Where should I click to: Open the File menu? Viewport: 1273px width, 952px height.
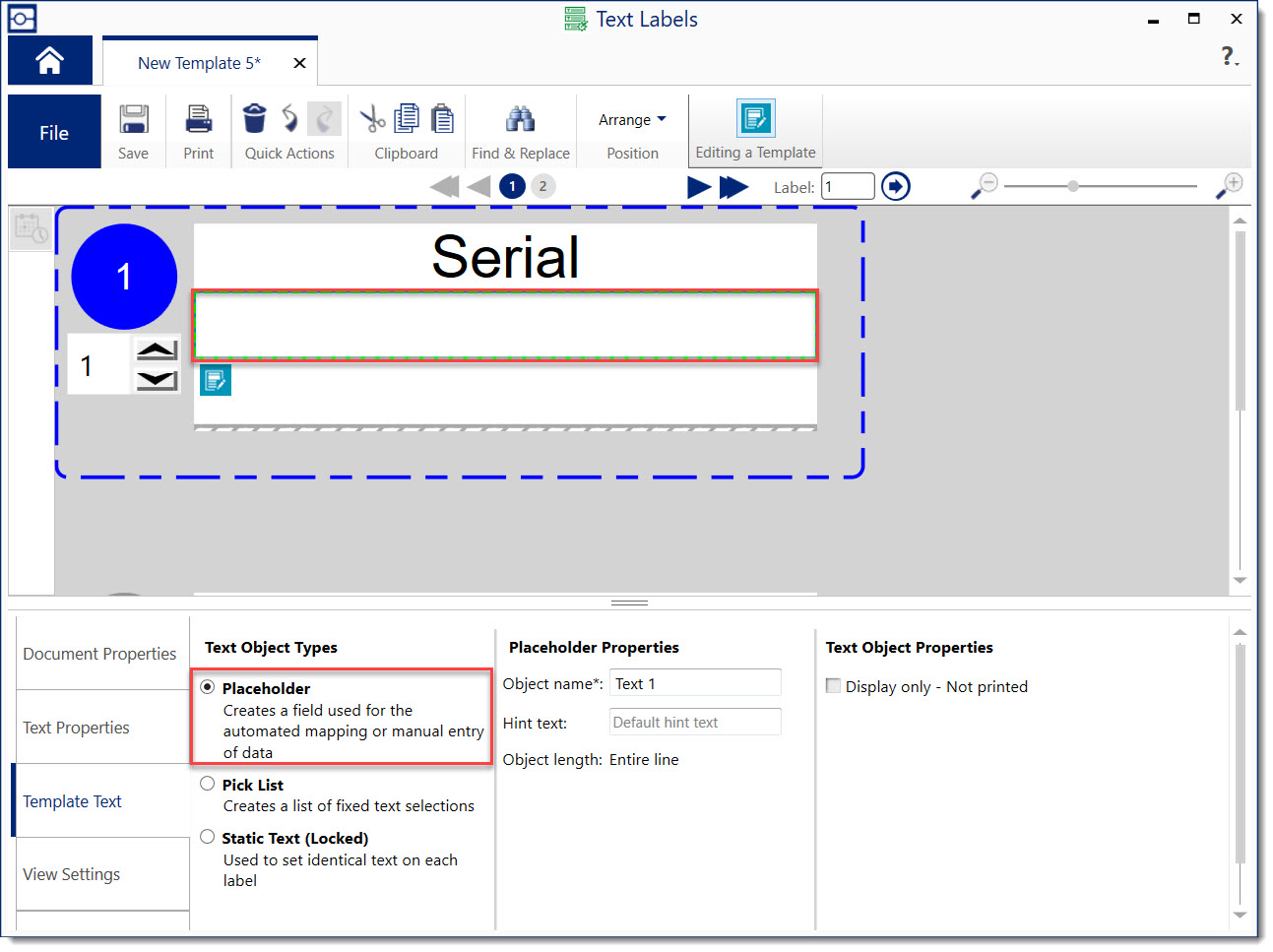[x=53, y=131]
